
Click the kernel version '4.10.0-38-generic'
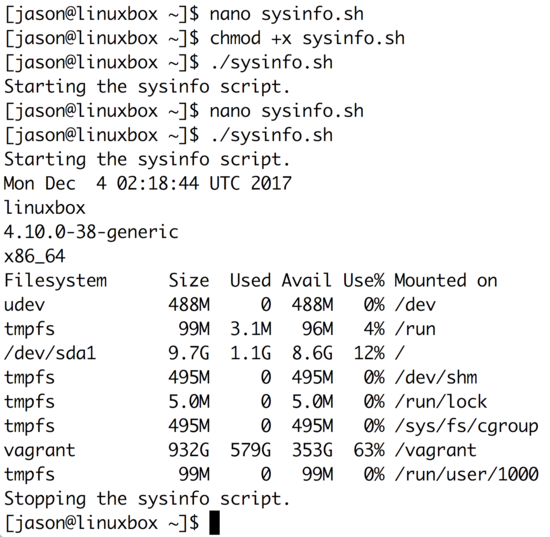pos(91,232)
